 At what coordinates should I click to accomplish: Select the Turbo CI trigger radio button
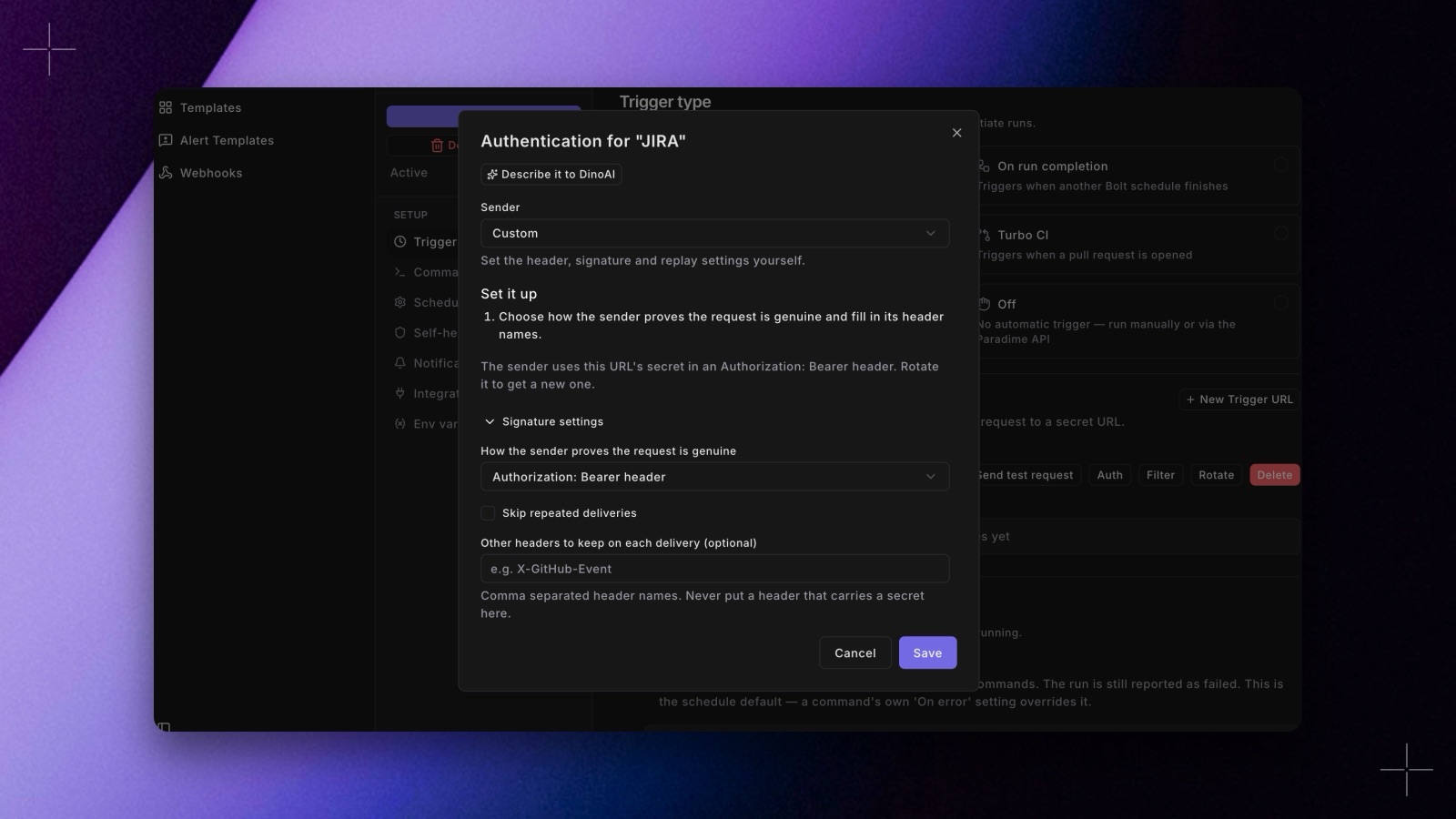(x=1280, y=233)
